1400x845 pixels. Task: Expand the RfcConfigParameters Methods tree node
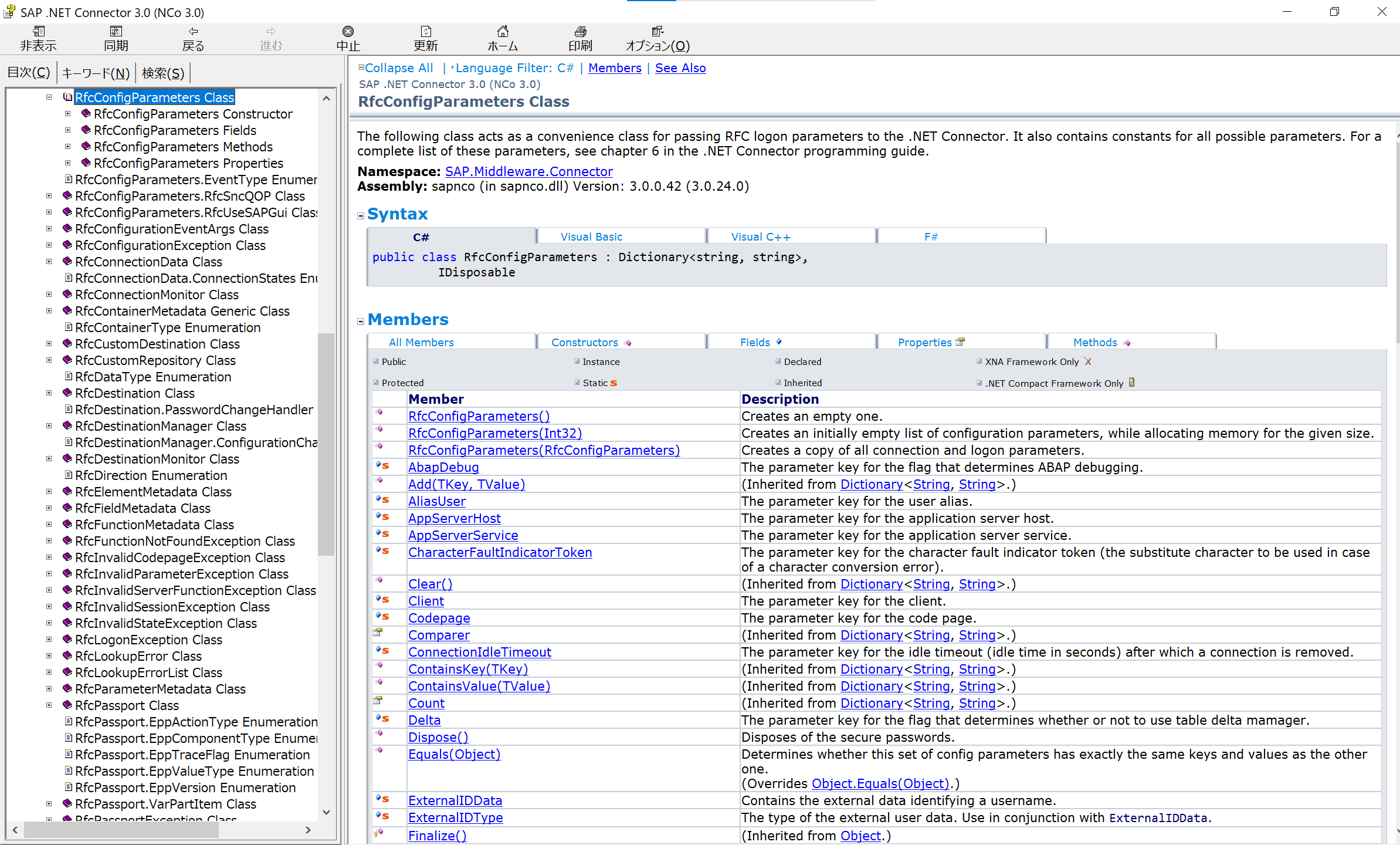67,147
